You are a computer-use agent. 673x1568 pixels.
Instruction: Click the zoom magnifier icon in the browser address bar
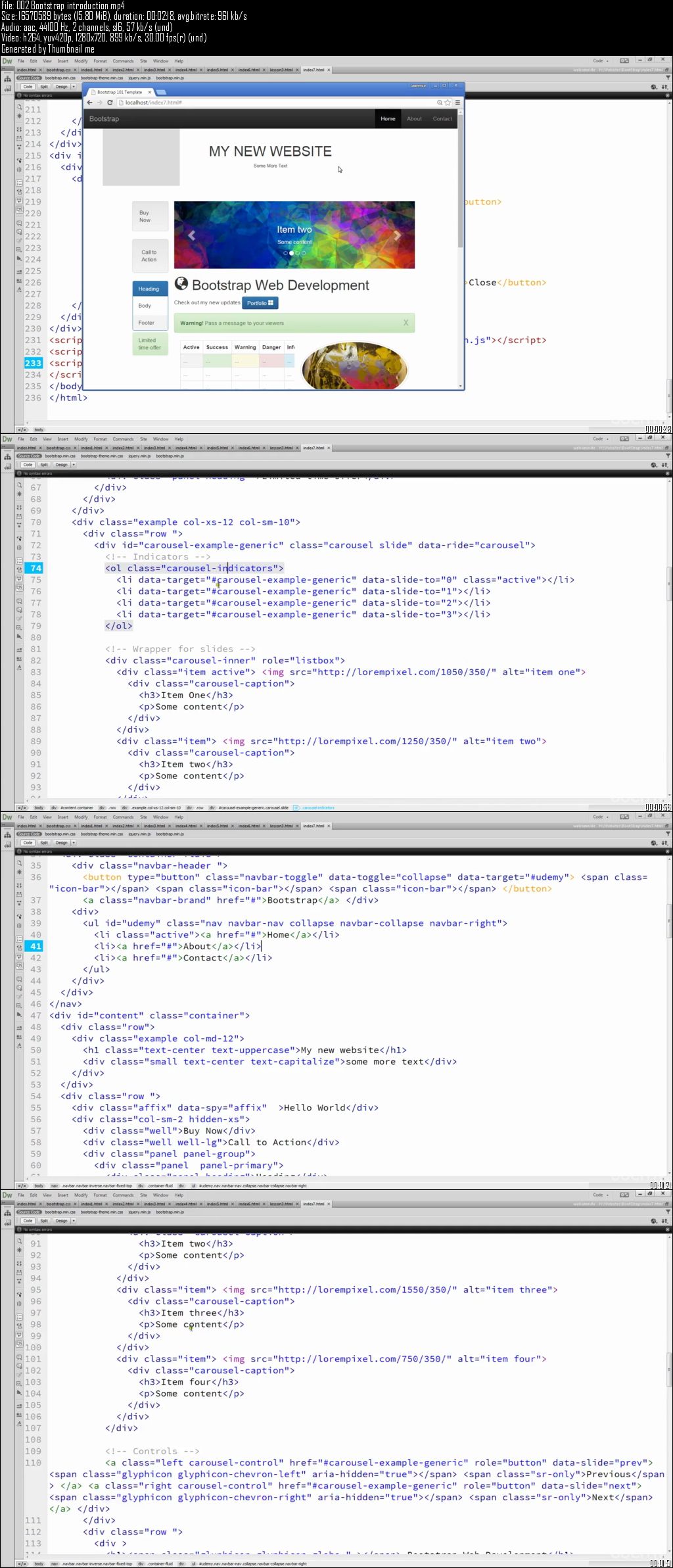click(x=440, y=103)
